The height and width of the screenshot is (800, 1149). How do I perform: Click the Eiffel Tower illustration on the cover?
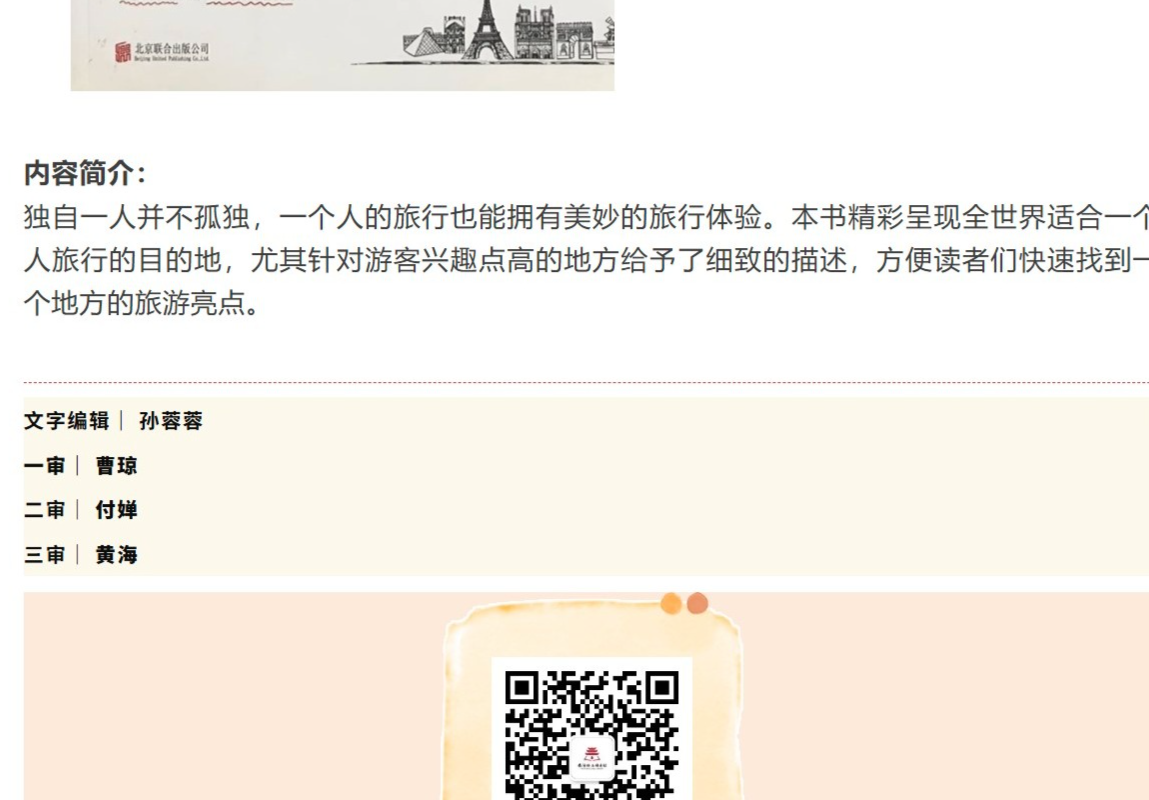click(x=487, y=29)
